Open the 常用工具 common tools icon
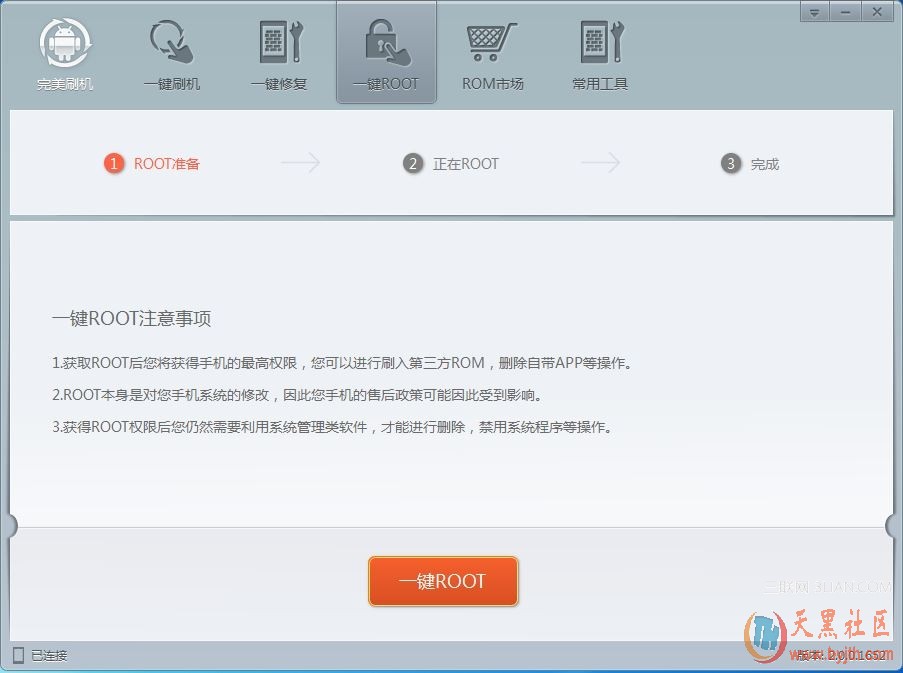 [600, 43]
